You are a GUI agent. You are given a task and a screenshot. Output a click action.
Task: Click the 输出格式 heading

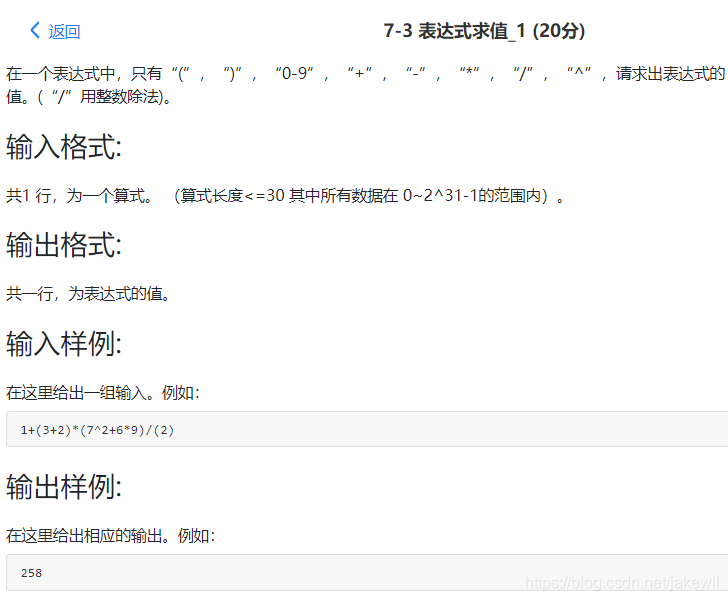(64, 244)
